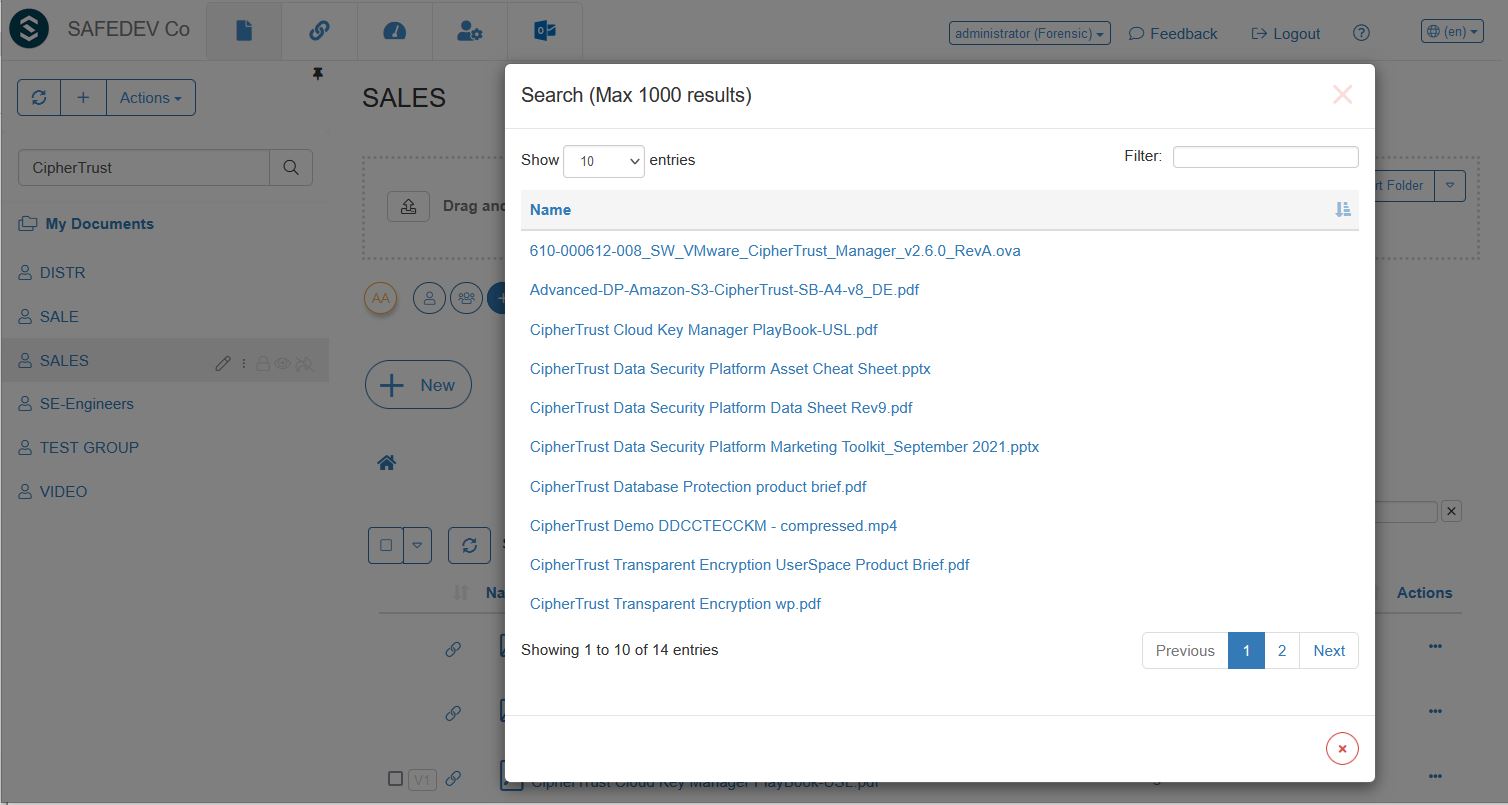Click page 1 in search pagination
Image resolution: width=1508 pixels, height=805 pixels.
(1246, 650)
